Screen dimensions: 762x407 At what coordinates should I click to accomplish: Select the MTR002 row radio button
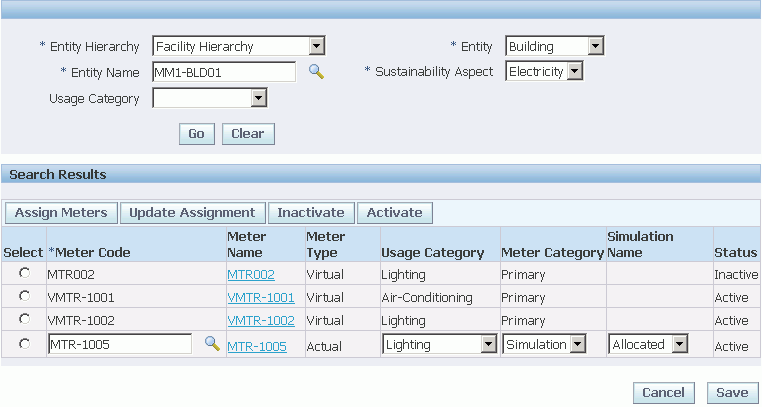24,273
